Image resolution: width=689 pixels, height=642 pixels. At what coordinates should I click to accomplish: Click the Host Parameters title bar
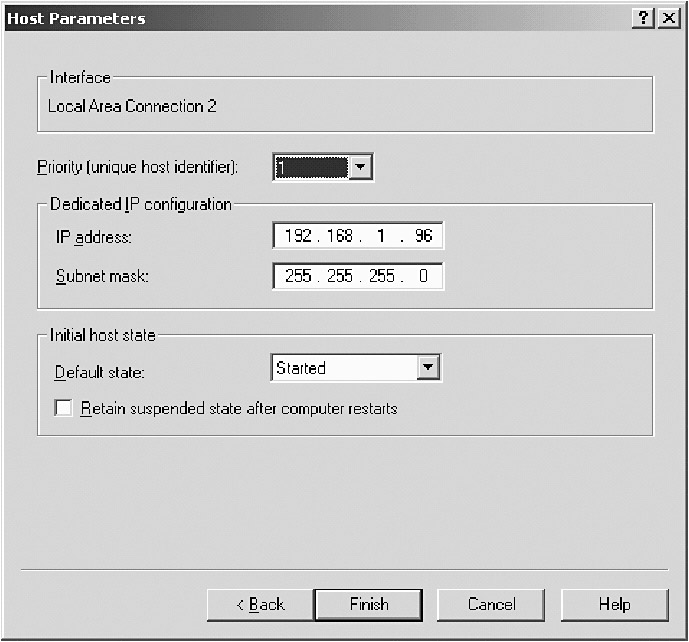[x=300, y=19]
